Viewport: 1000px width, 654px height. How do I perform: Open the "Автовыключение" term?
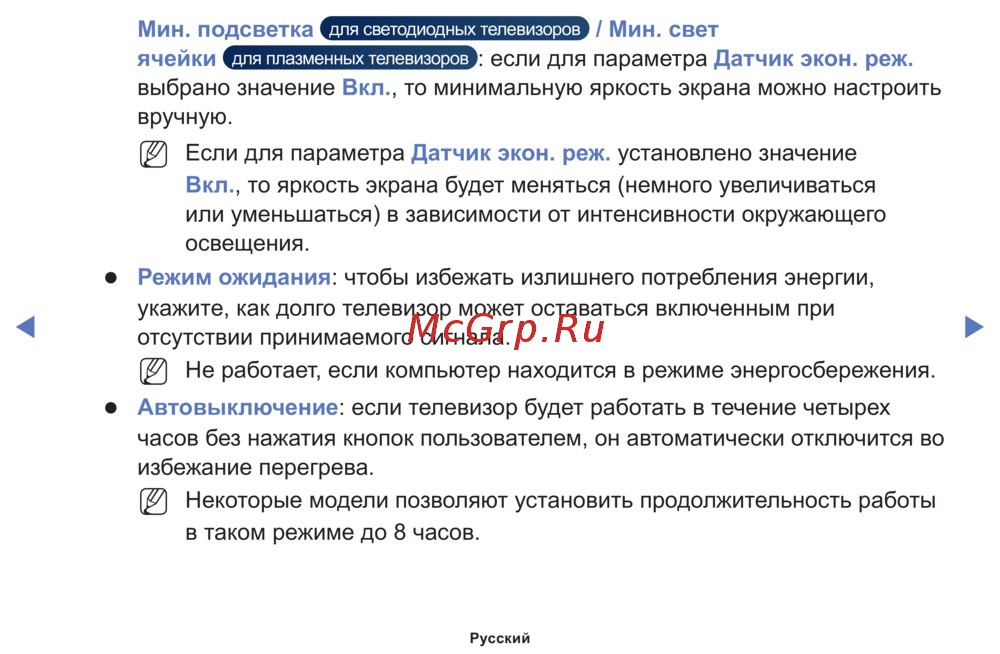(238, 408)
